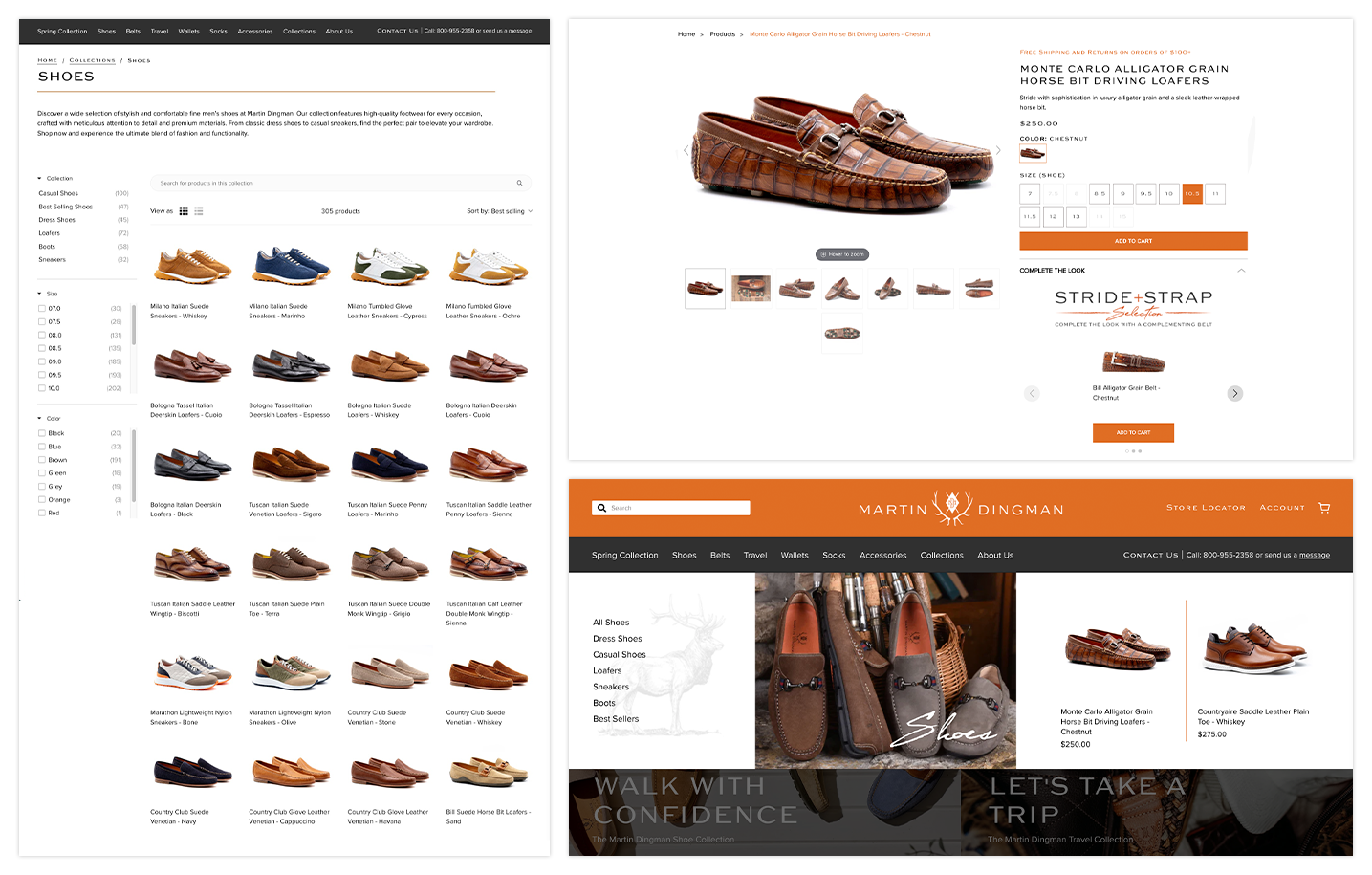Select shoe size 10.5

(x=1192, y=193)
